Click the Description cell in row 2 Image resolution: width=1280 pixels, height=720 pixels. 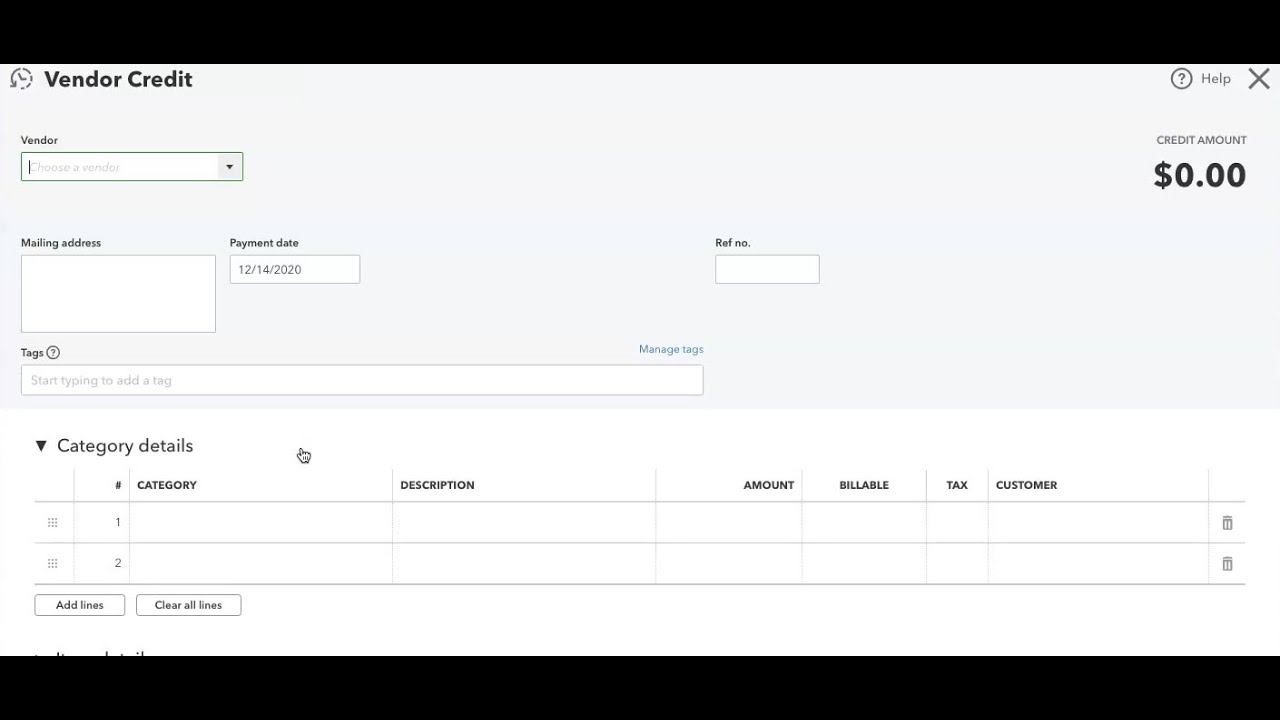point(524,564)
